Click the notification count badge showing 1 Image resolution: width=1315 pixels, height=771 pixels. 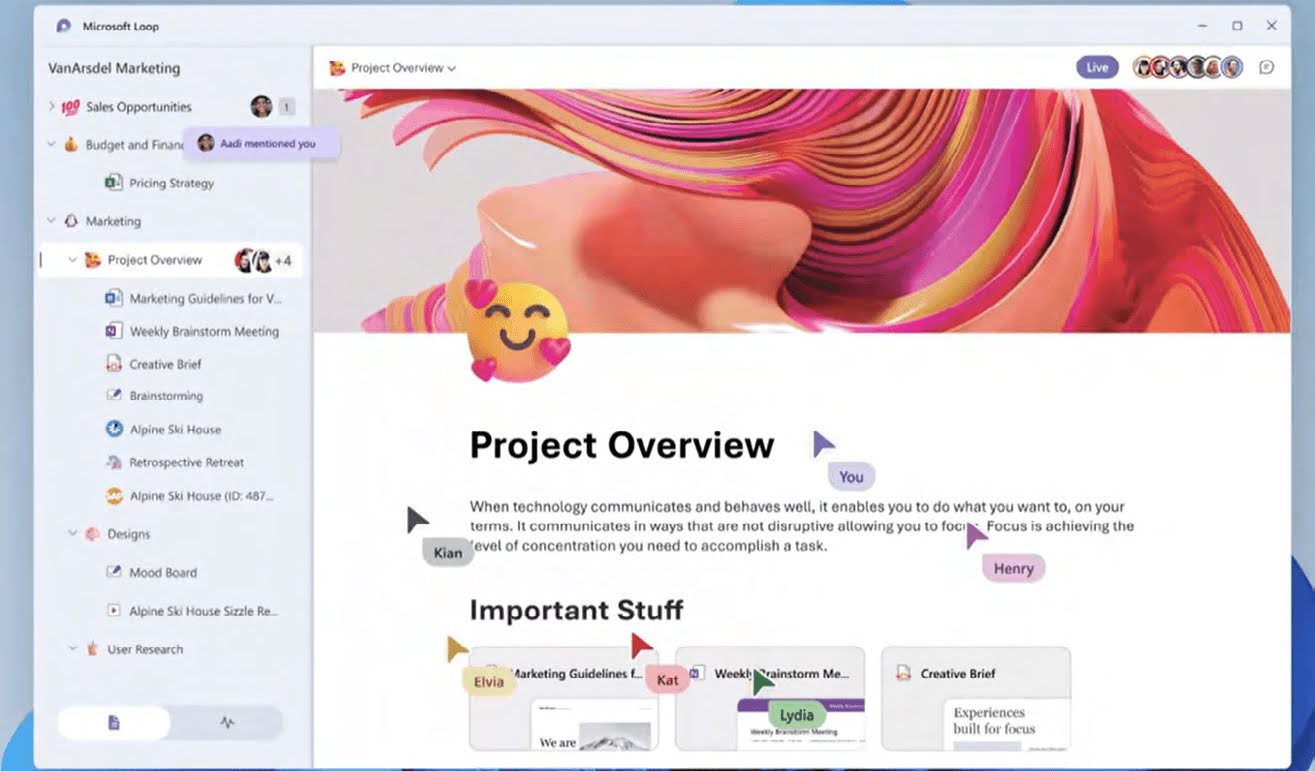click(x=286, y=106)
